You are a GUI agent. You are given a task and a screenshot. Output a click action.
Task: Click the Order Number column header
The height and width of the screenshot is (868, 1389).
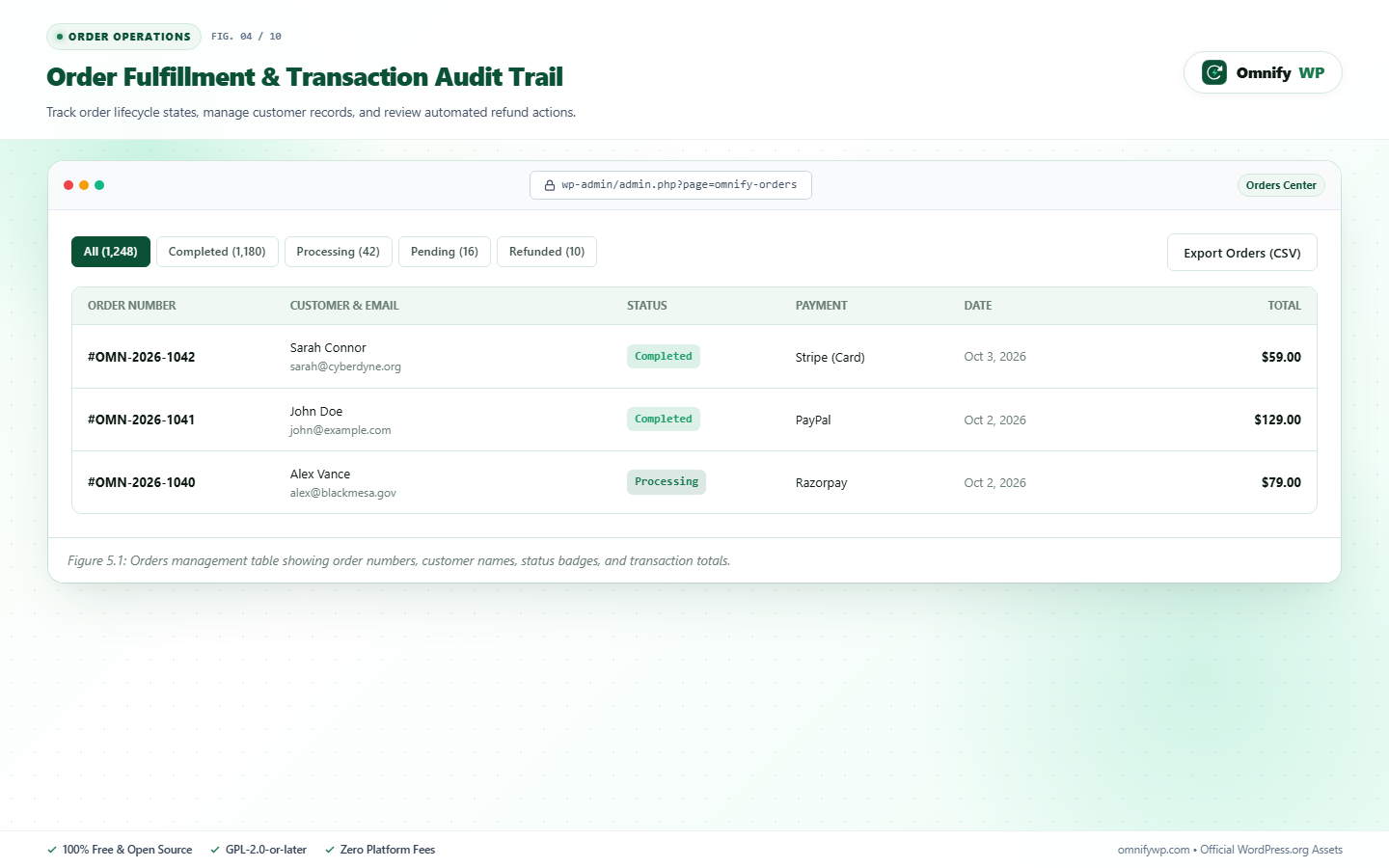click(132, 306)
